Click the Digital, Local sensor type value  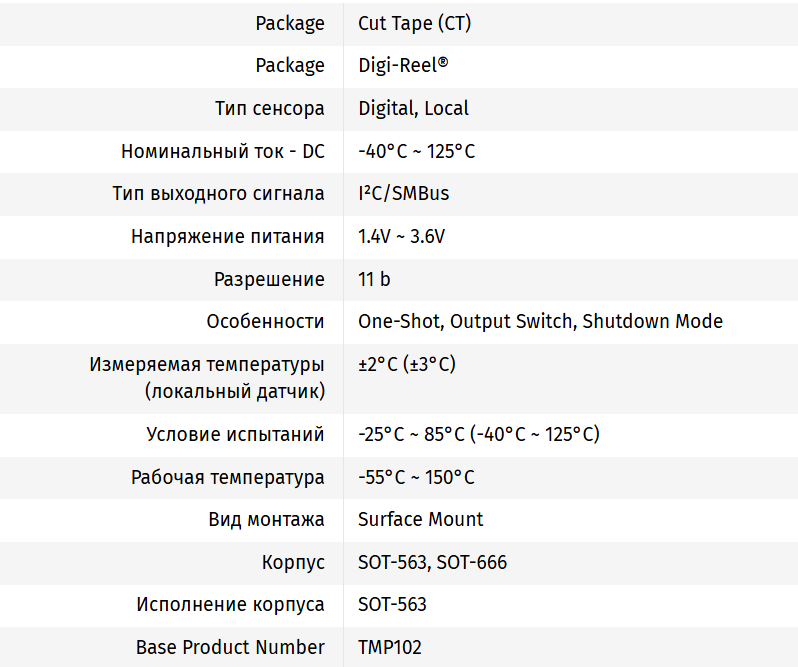coord(413,108)
